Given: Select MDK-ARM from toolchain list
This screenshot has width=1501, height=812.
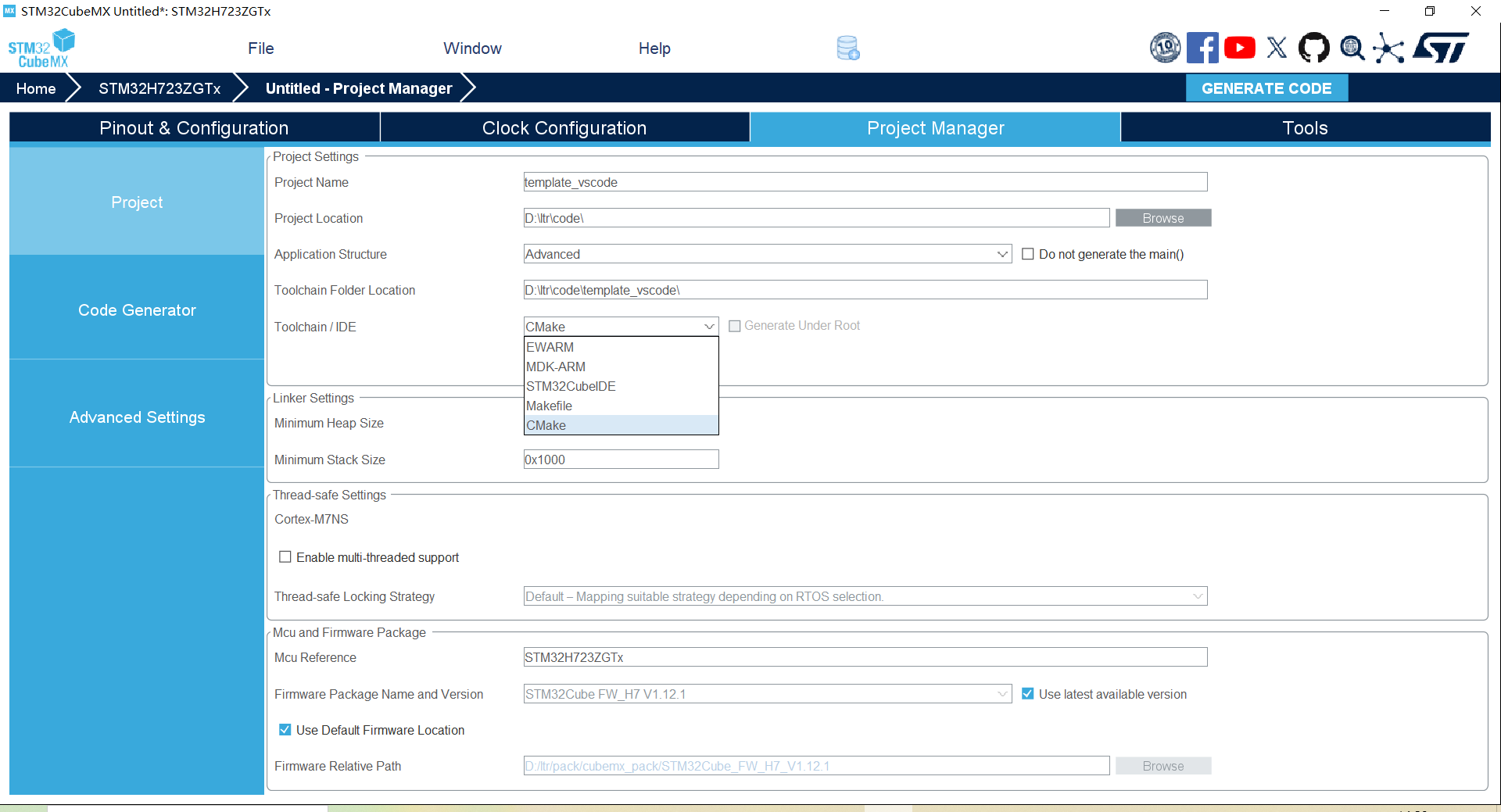Looking at the screenshot, I should point(621,367).
